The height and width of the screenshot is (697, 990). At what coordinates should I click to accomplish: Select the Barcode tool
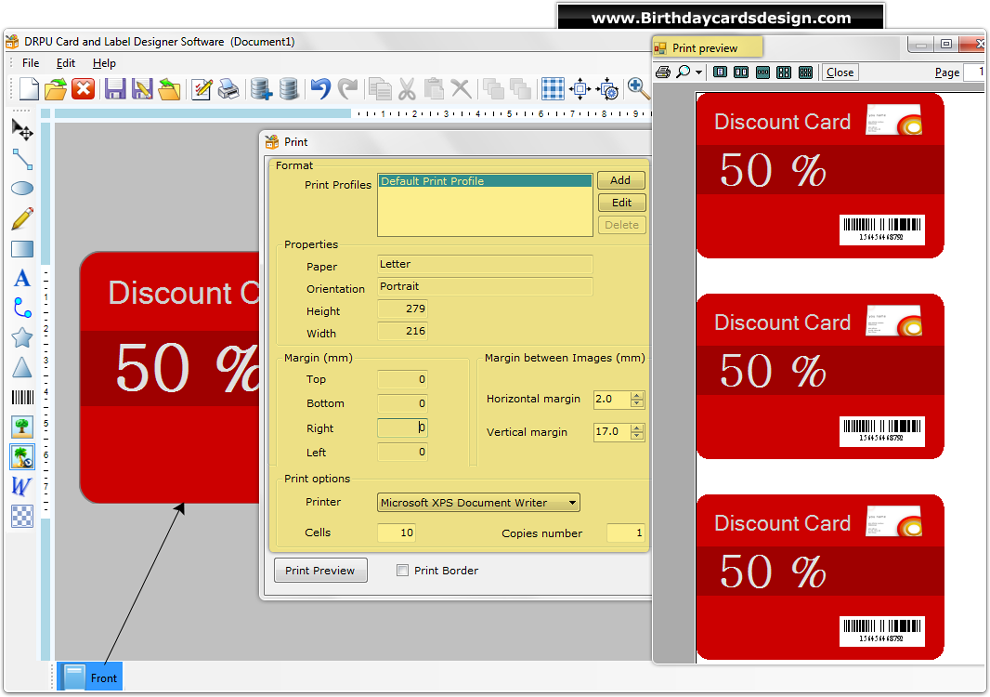(23, 397)
